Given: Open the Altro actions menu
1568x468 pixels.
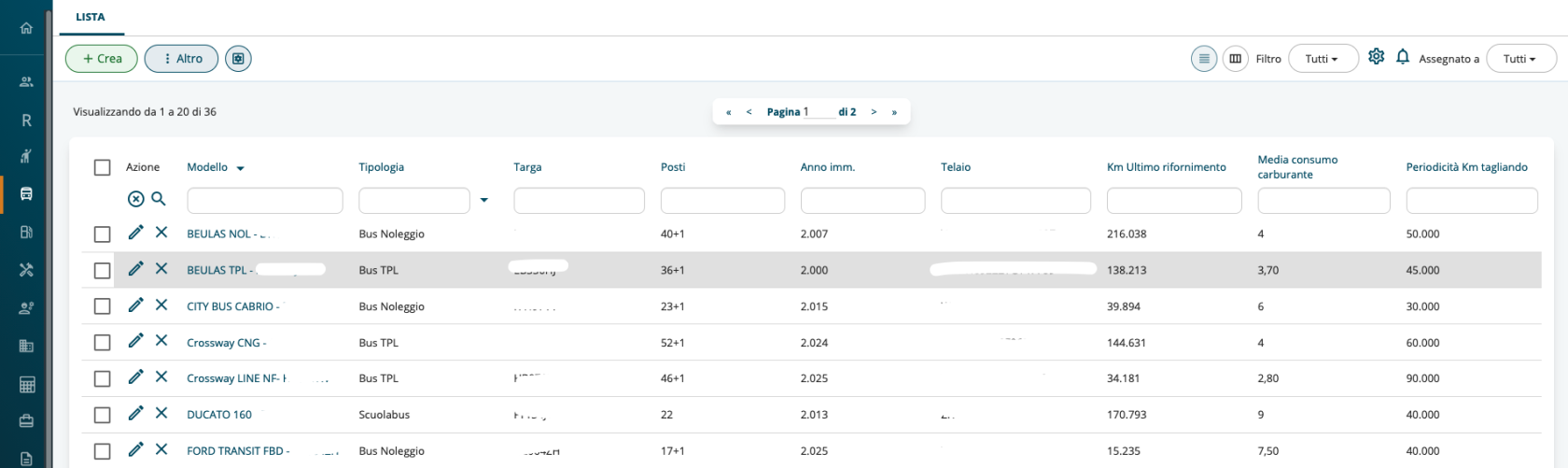Looking at the screenshot, I should pyautogui.click(x=181, y=59).
